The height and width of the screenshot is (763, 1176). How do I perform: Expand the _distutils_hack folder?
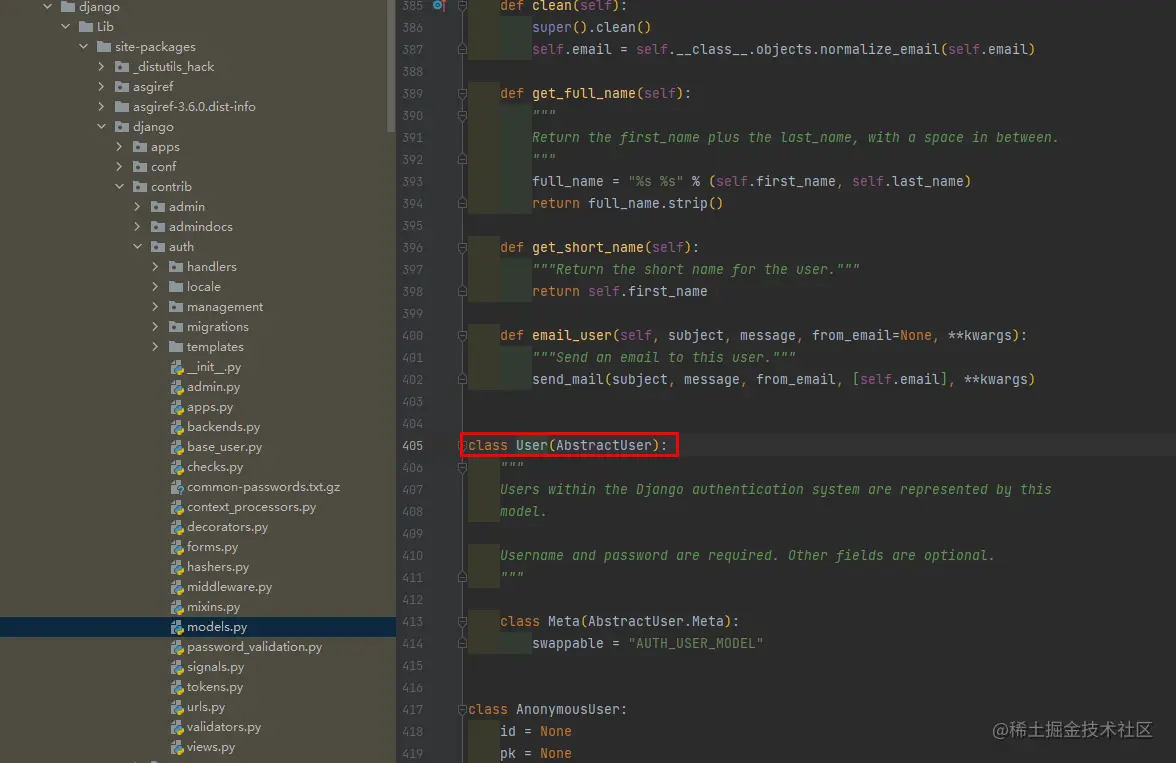(x=101, y=67)
